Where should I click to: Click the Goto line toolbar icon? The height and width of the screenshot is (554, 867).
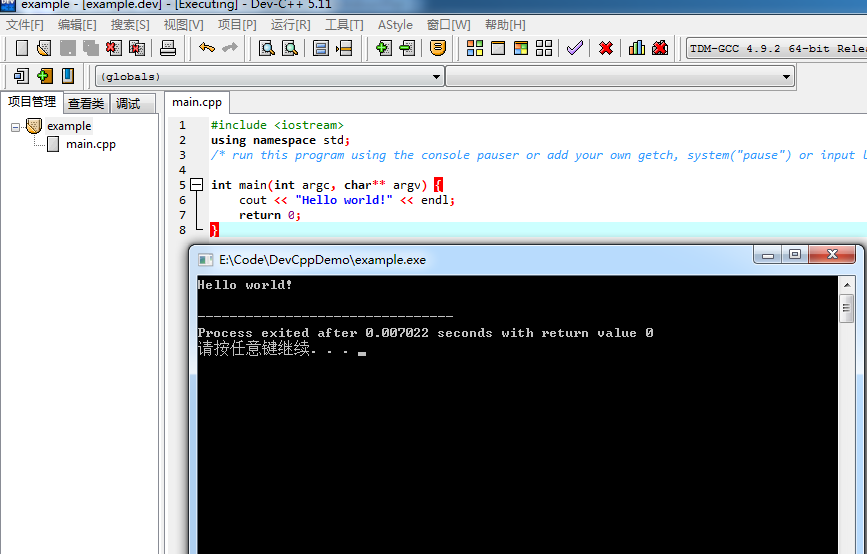344,48
